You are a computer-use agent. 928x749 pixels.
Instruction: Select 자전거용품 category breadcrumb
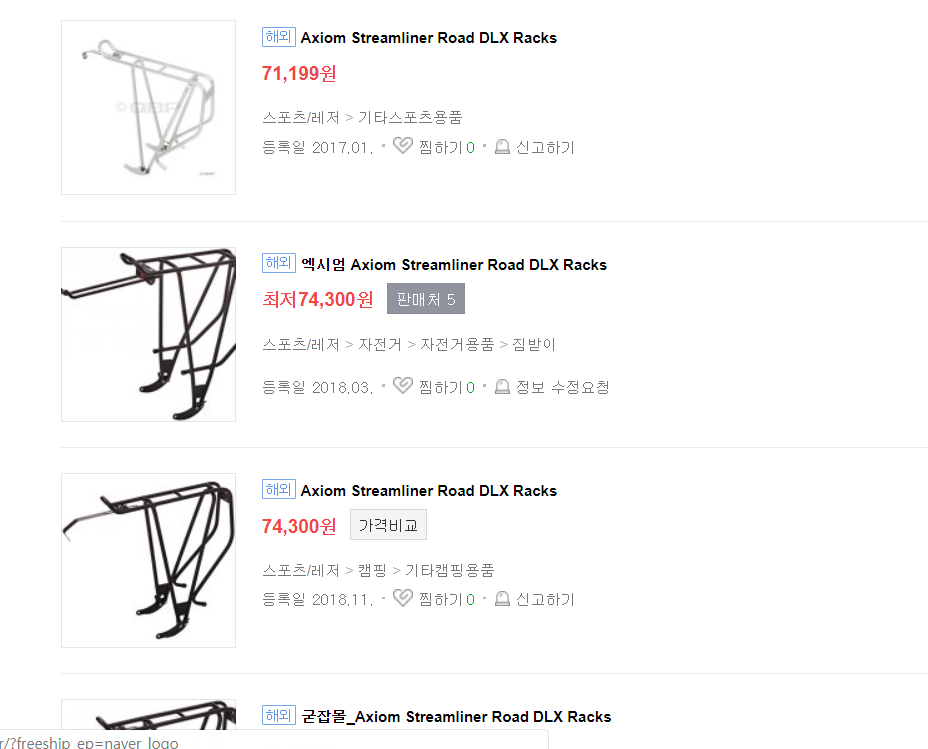(457, 344)
